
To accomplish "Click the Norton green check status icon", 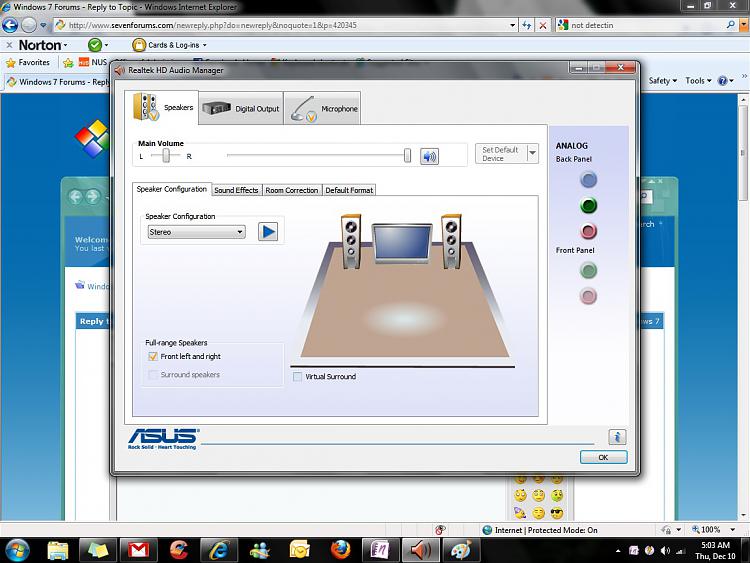I will tap(95, 45).
